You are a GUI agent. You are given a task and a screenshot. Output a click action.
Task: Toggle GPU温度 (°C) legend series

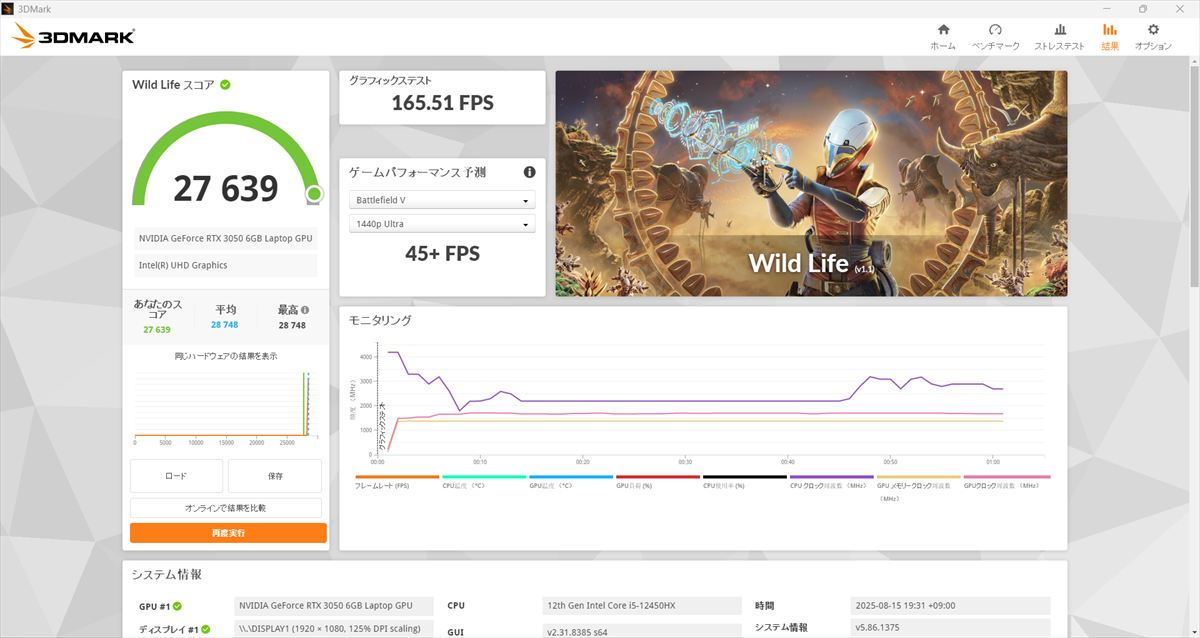[x=571, y=484]
